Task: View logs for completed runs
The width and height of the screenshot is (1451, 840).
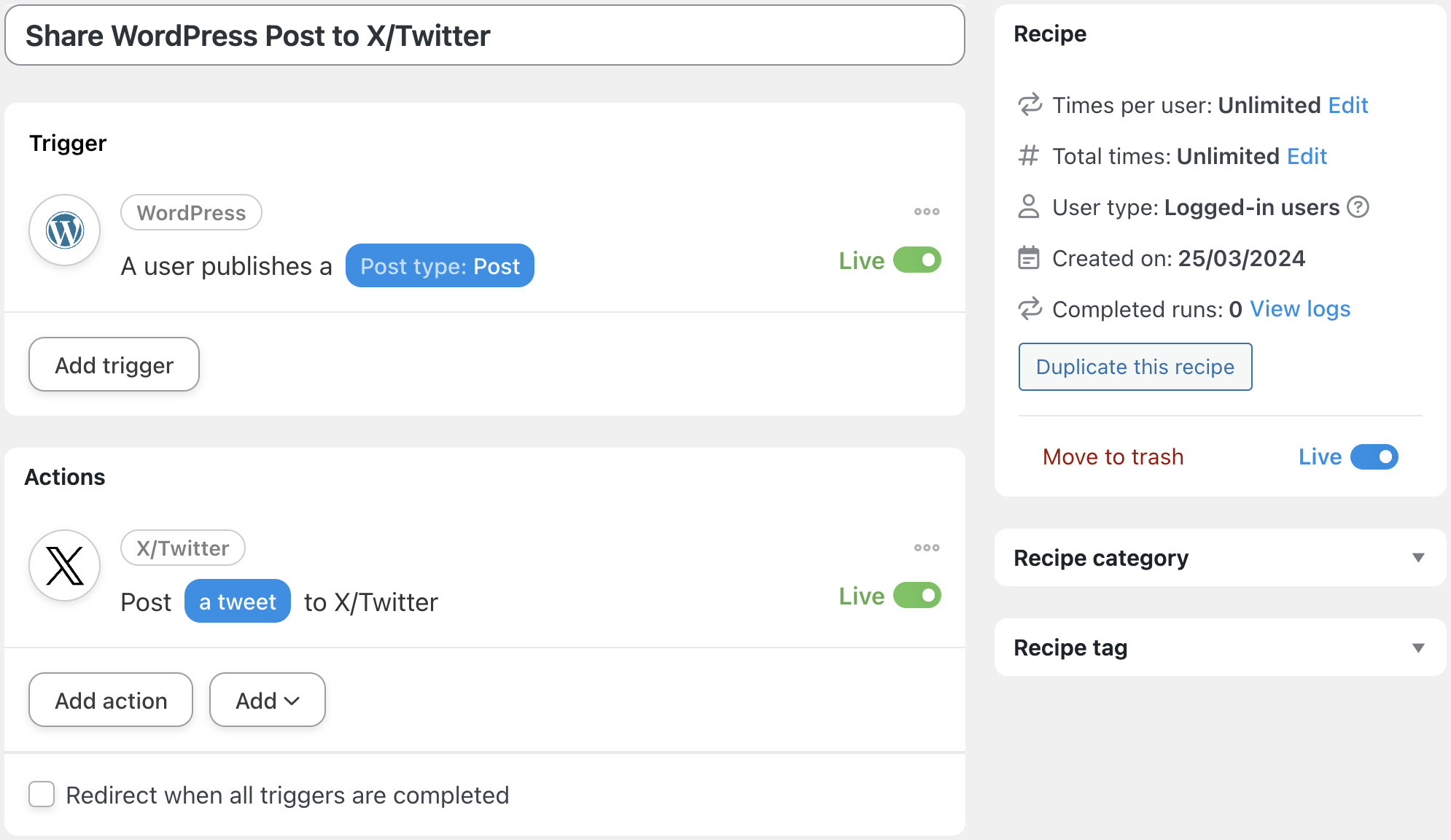Action: (x=1300, y=309)
